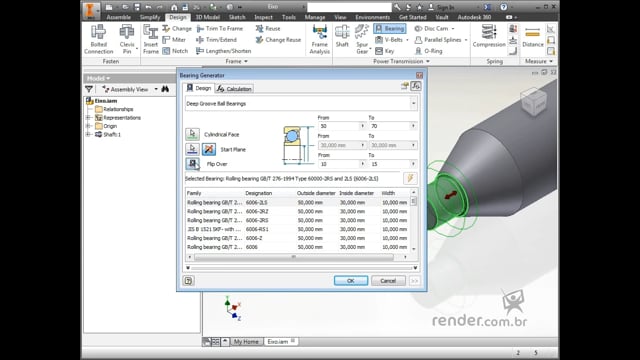The height and width of the screenshot is (360, 640).
Task: Expand the Shaft:1 tree node
Action: click(x=88, y=134)
